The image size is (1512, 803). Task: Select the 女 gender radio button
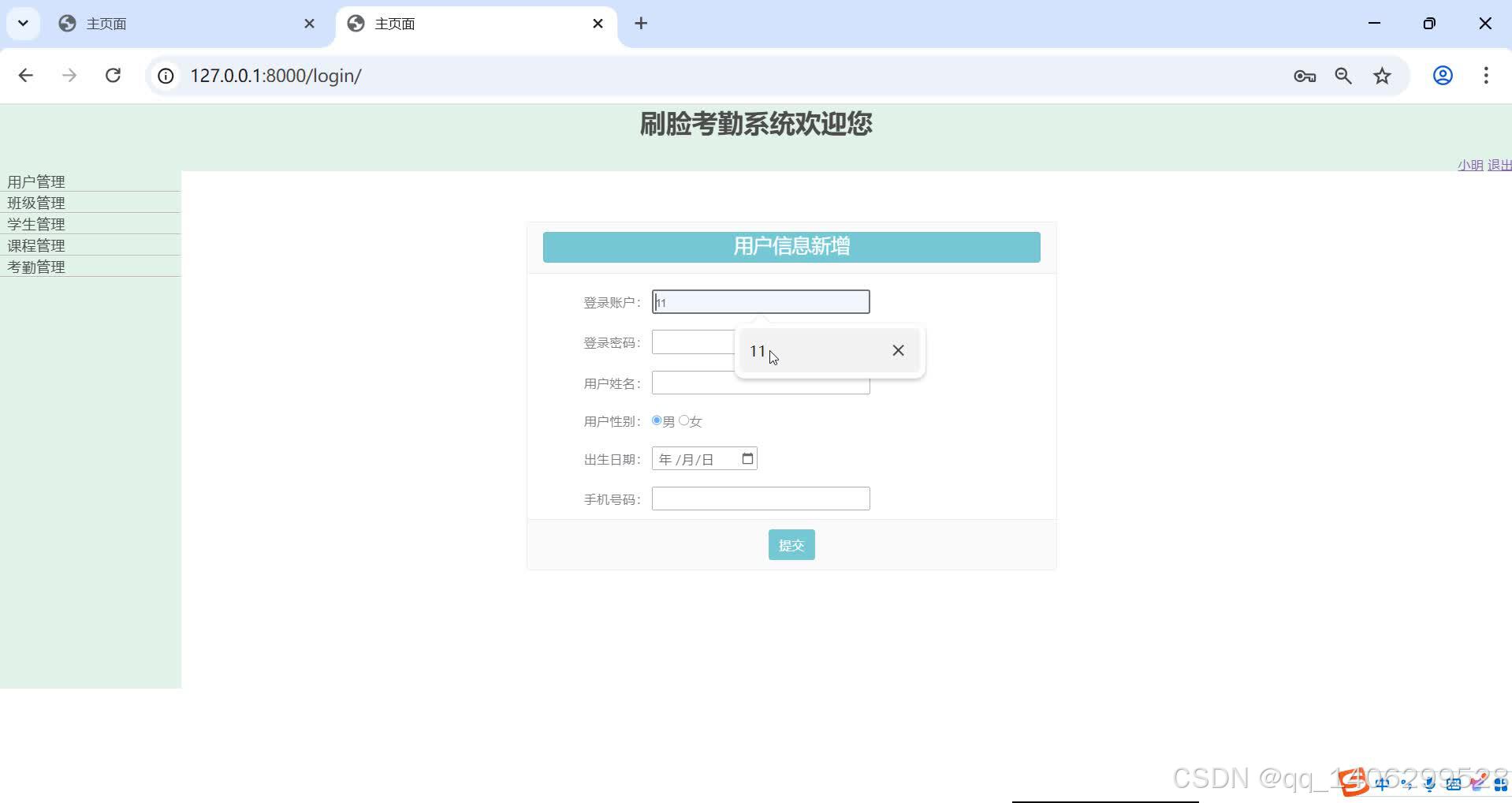coord(683,420)
